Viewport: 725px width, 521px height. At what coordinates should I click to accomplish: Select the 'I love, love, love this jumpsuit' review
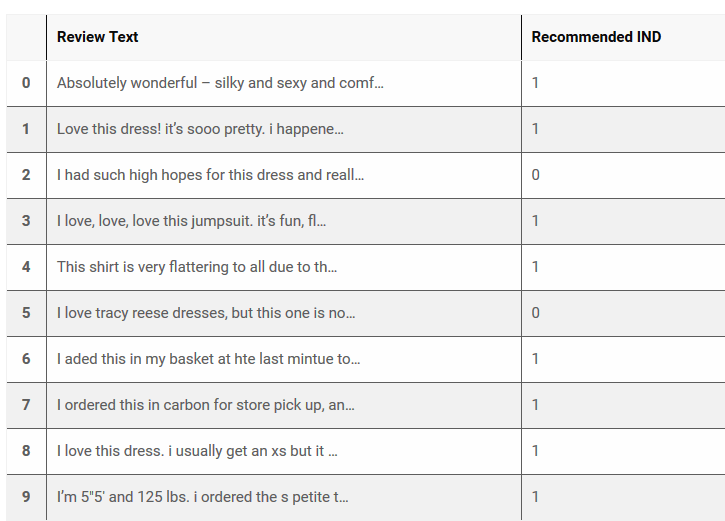coord(191,221)
